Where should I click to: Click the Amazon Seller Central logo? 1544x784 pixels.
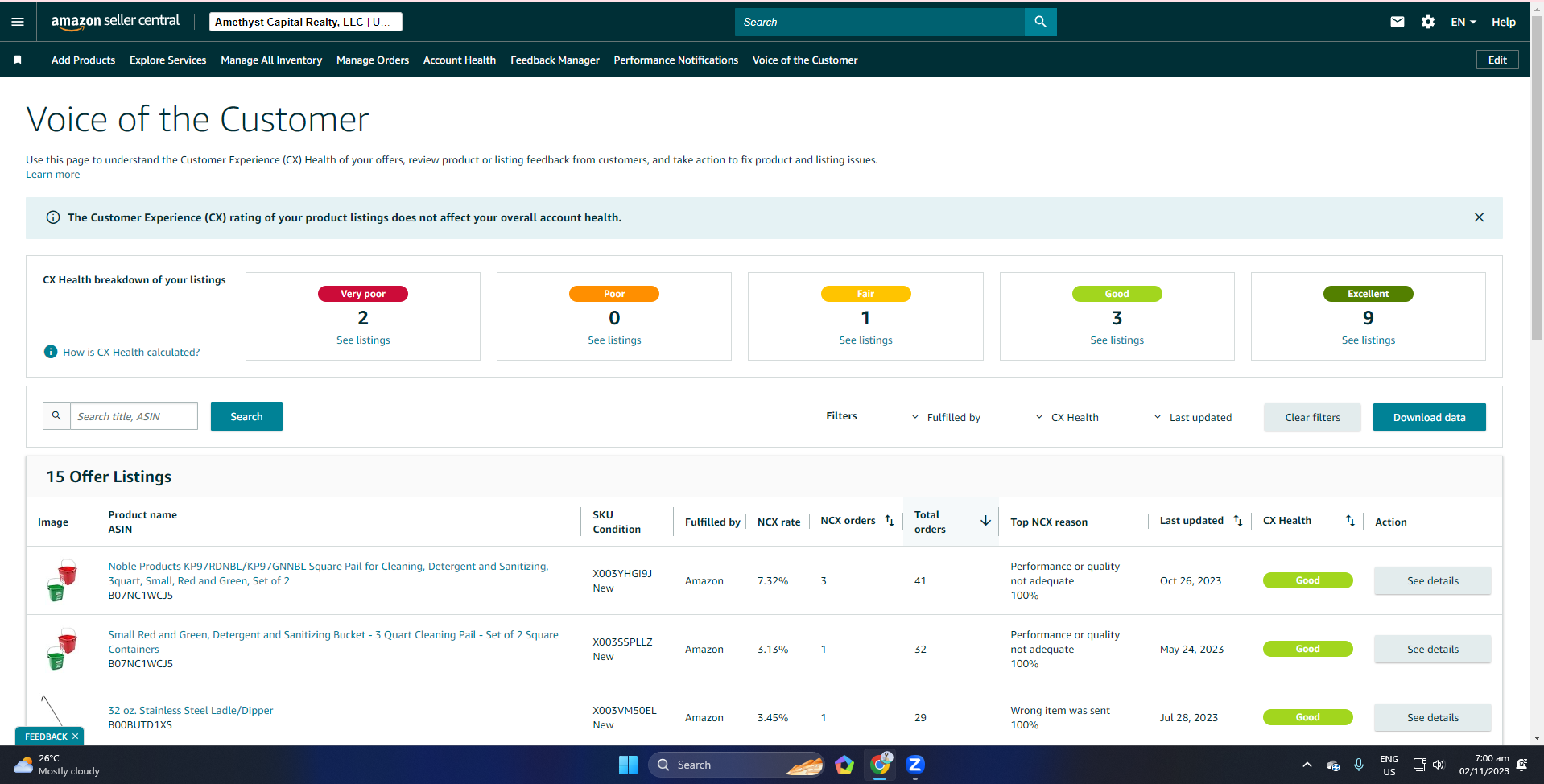(x=115, y=22)
